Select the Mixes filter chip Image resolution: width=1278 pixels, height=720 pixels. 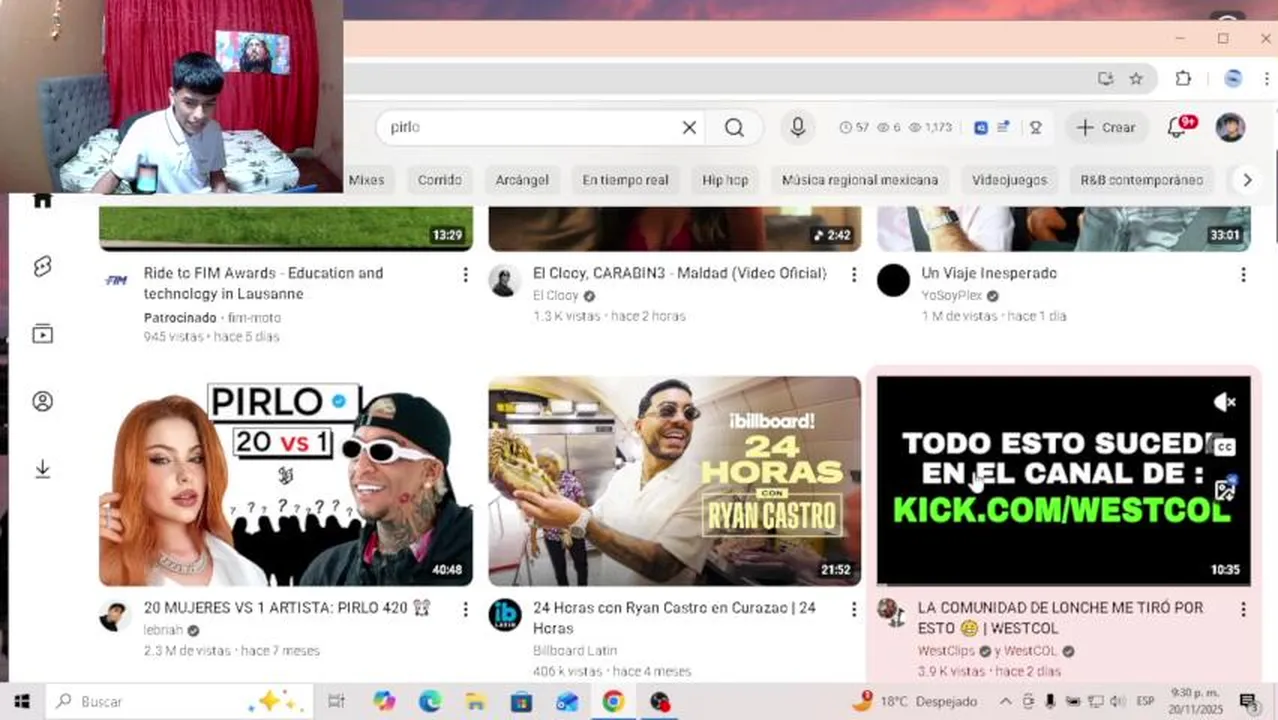coord(366,180)
